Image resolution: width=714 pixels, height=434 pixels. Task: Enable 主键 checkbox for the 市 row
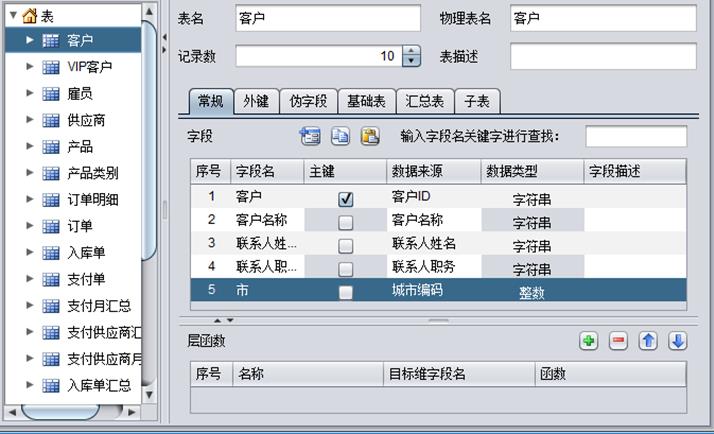(x=346, y=292)
